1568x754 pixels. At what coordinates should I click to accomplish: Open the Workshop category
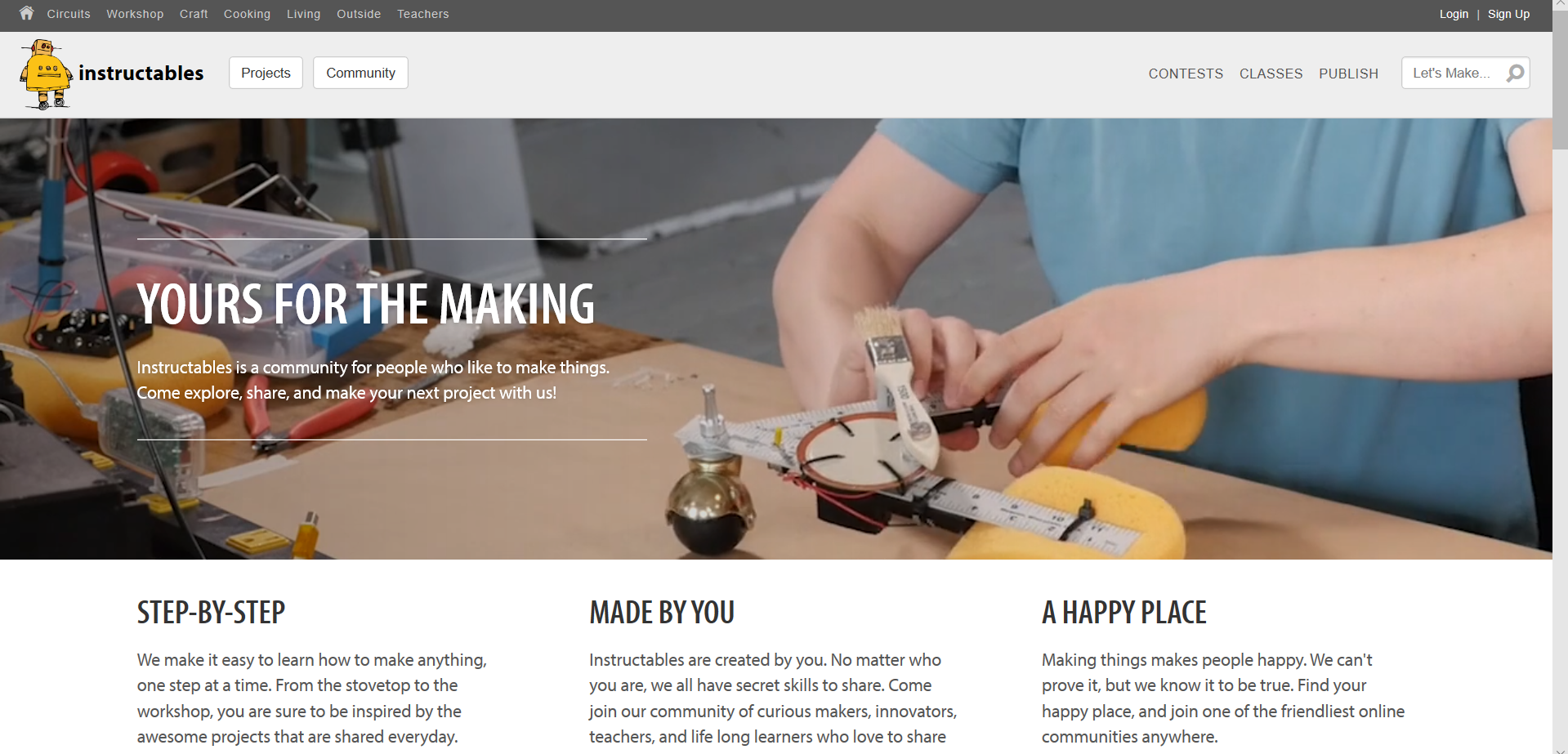pos(135,14)
